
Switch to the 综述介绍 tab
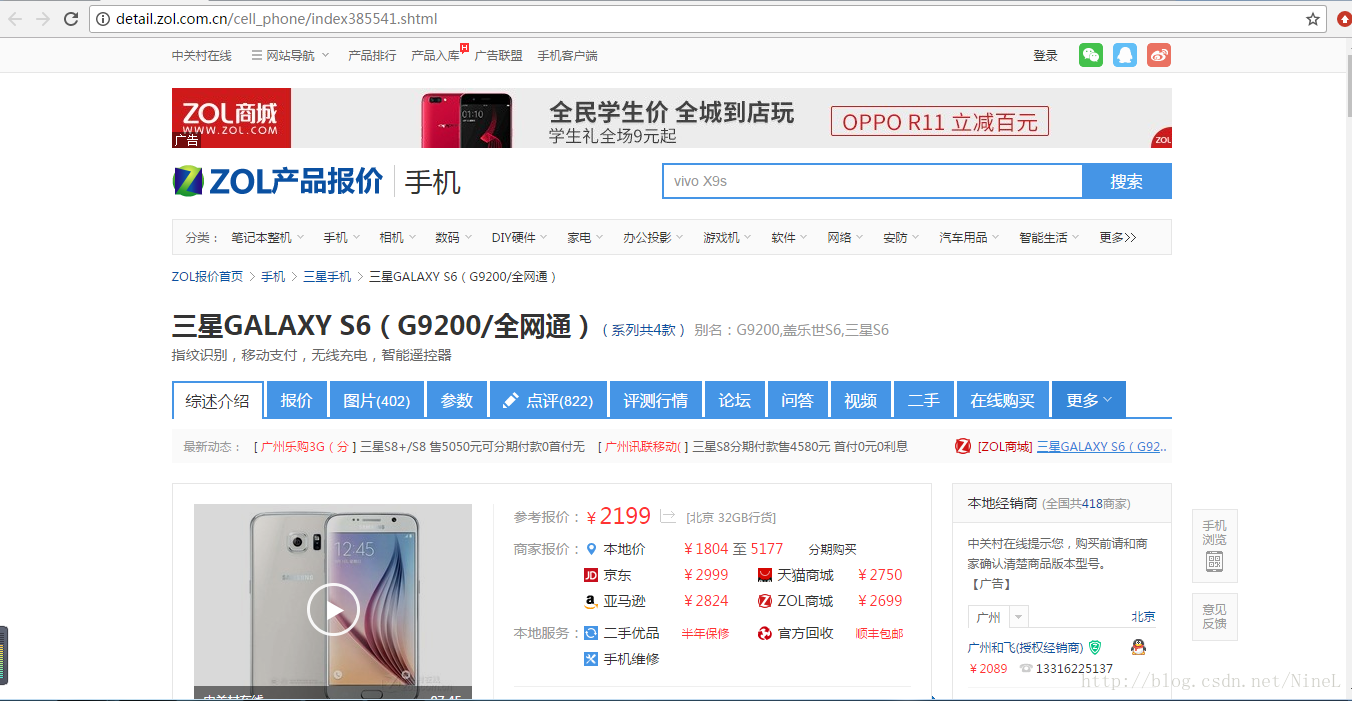(218, 400)
